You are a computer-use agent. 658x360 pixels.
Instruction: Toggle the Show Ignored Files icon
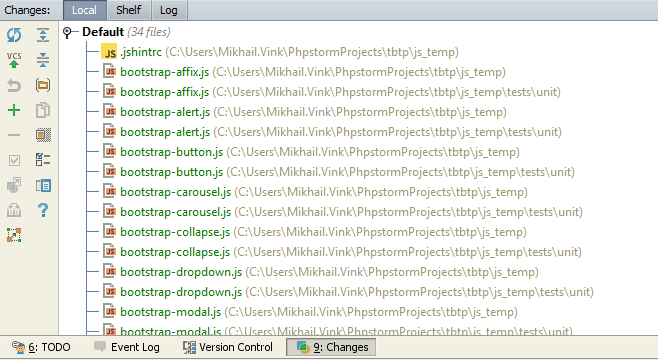(43, 135)
